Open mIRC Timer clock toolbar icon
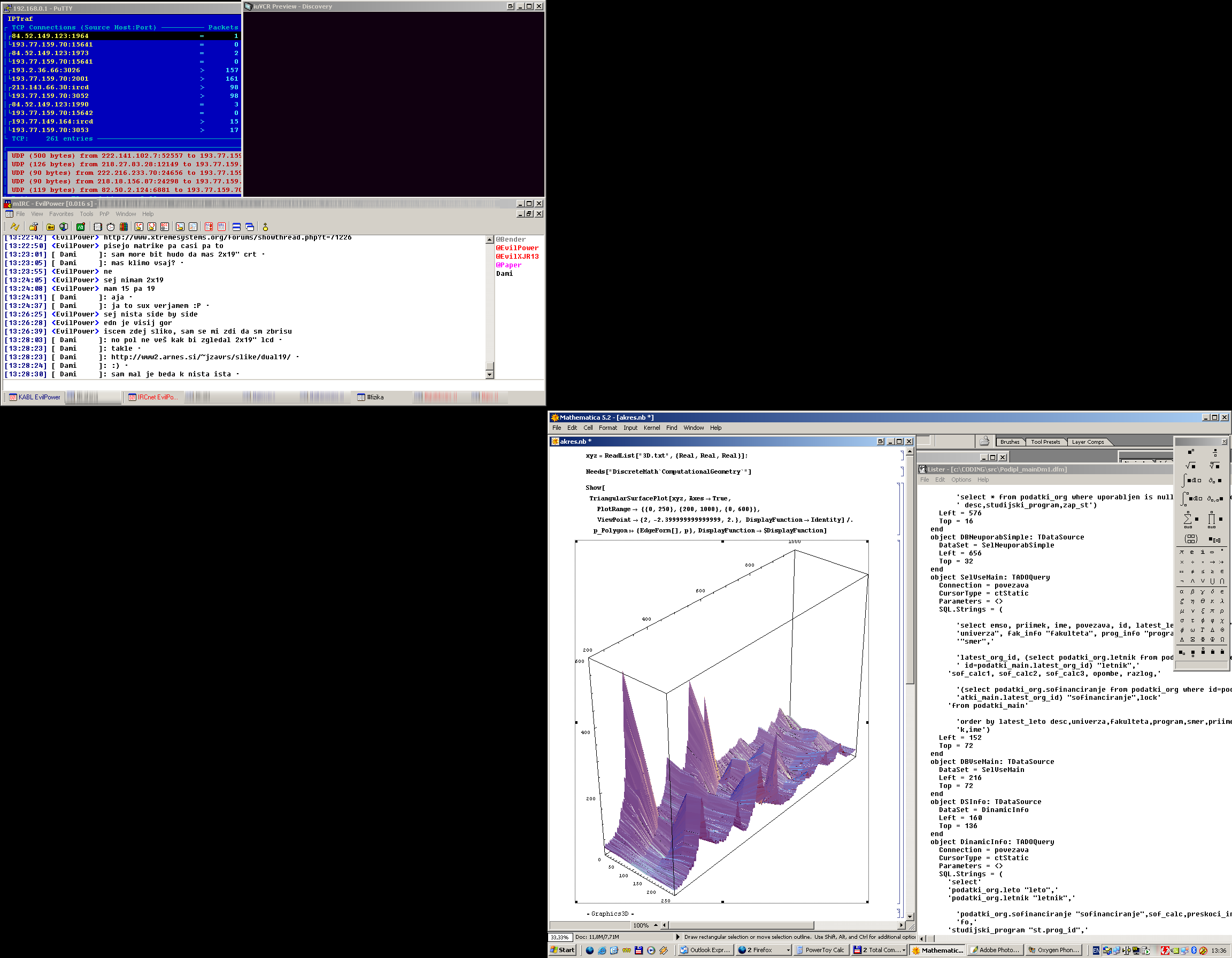This screenshot has height=958, width=1232. point(111,227)
